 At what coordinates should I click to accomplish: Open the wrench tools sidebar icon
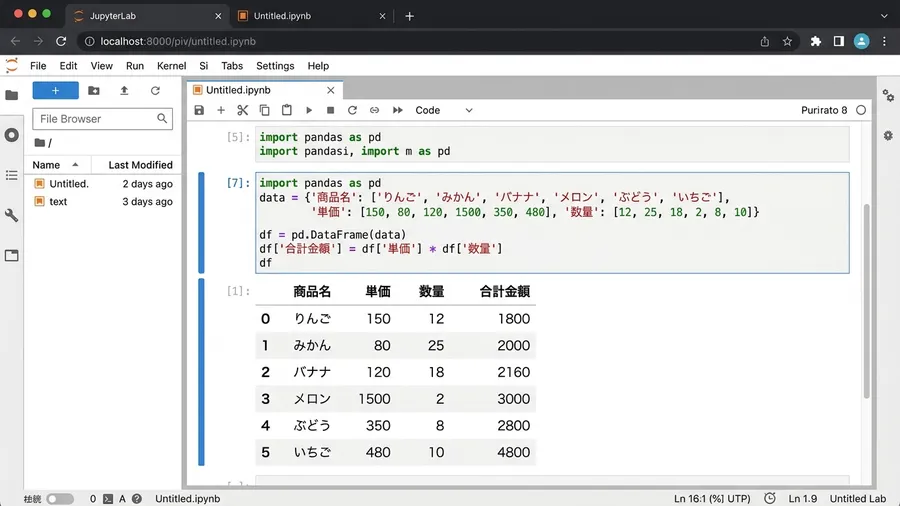pos(11,215)
